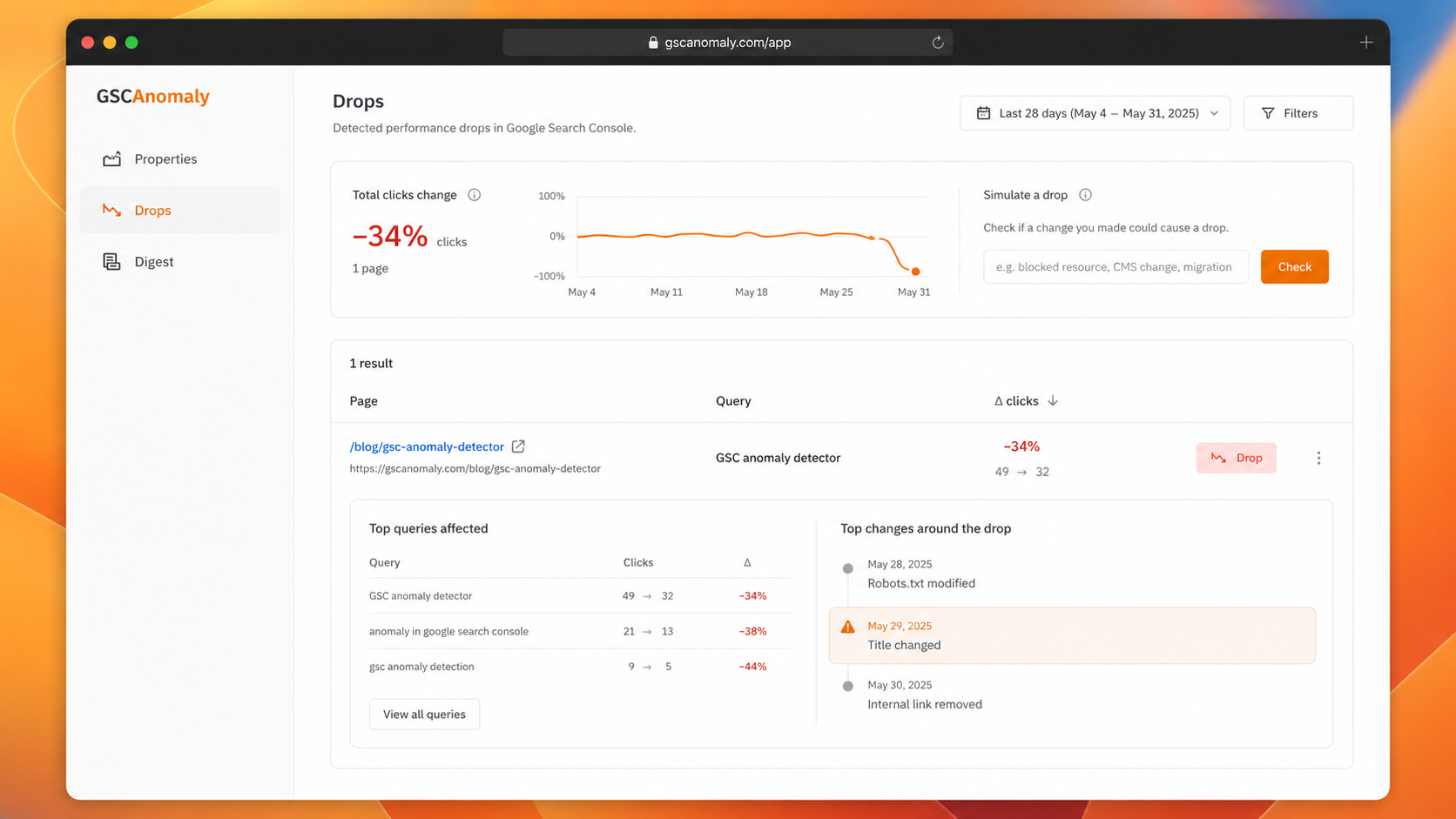Viewport: 1456px width, 819px height.
Task: Open the Filters button
Action: [x=1298, y=113]
